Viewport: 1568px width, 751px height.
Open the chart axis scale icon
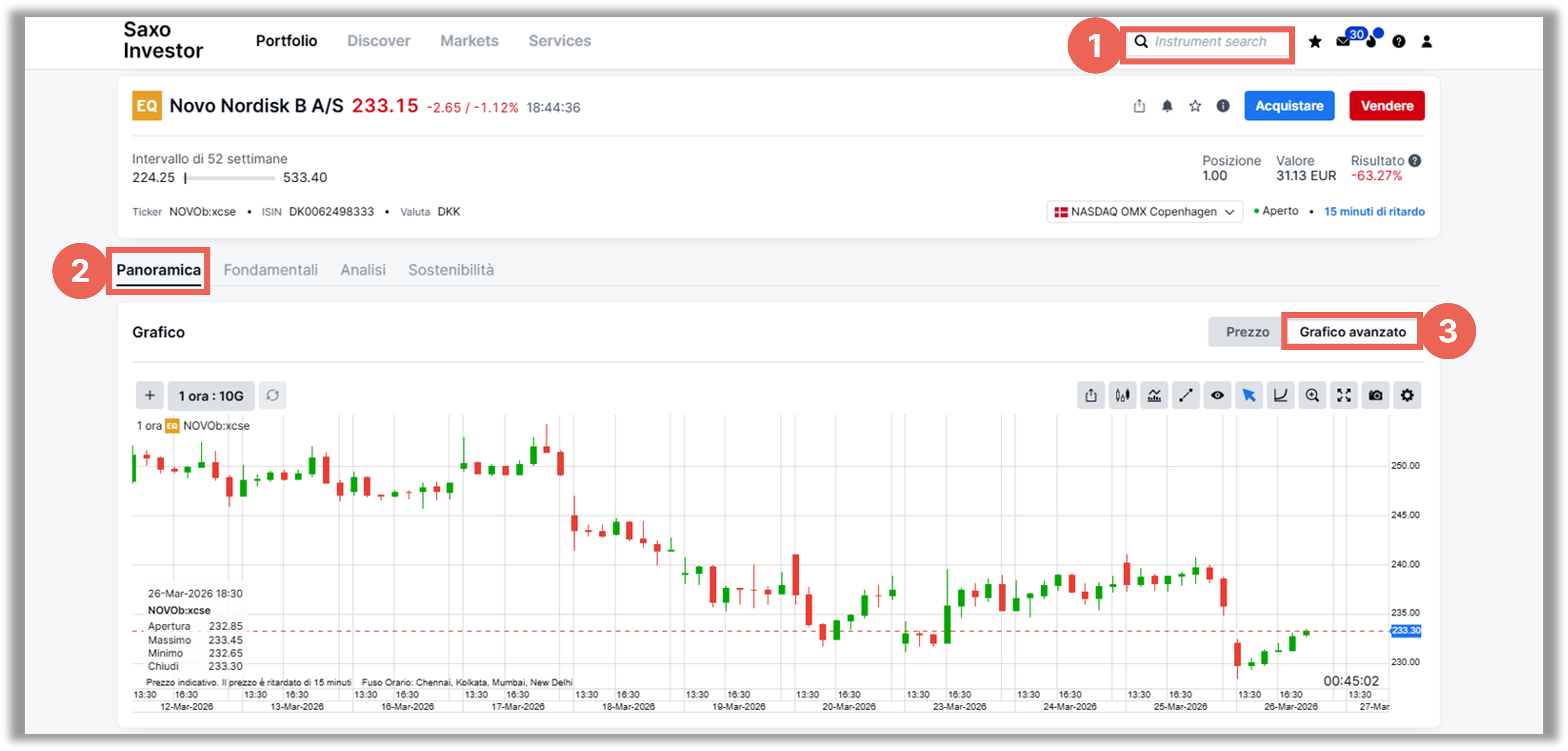point(1281,396)
